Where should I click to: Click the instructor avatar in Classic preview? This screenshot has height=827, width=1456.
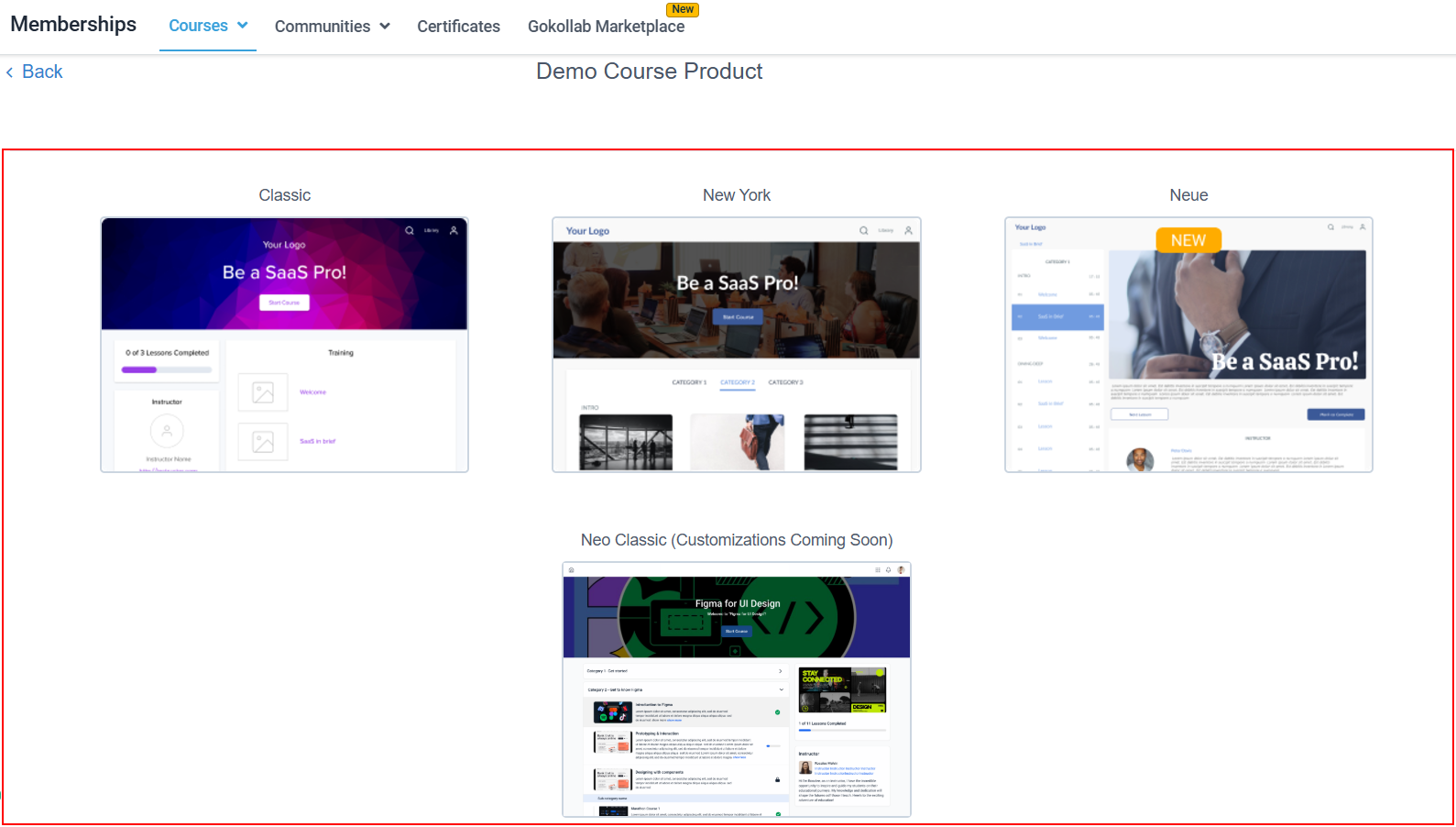[167, 430]
